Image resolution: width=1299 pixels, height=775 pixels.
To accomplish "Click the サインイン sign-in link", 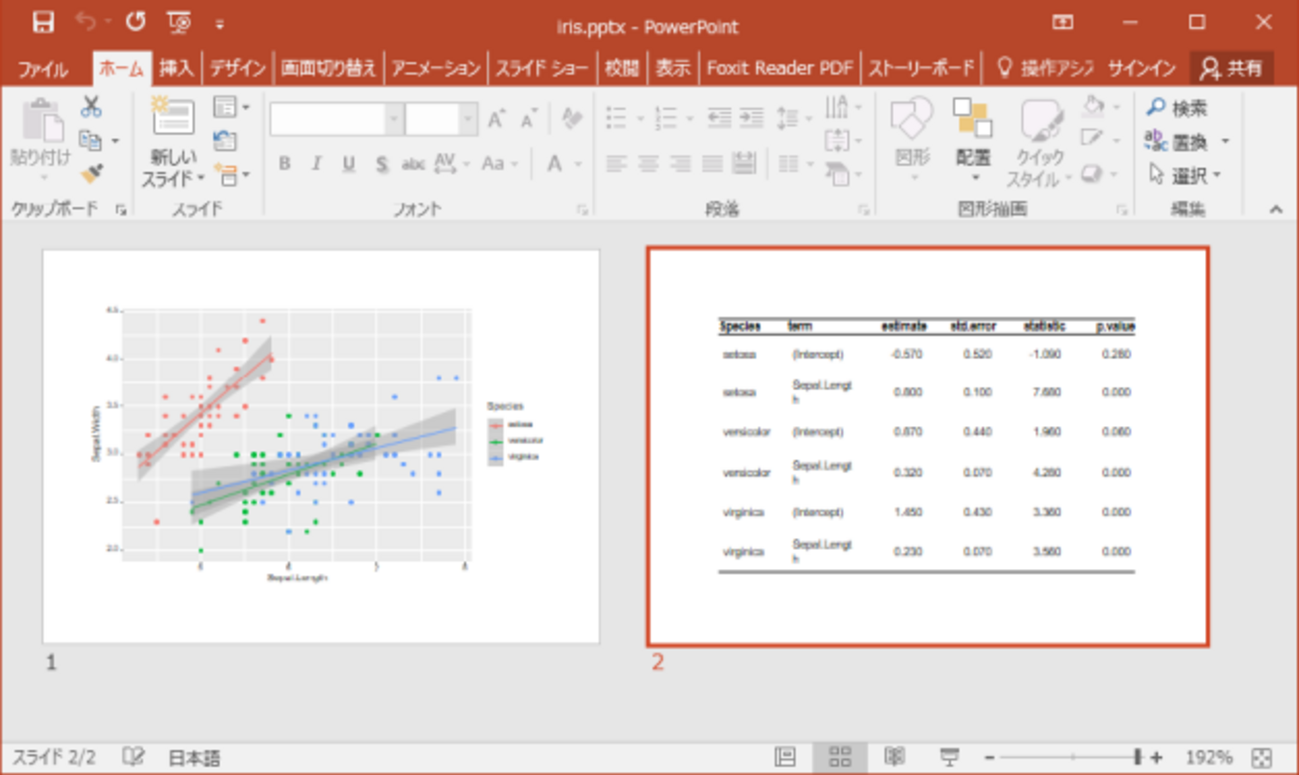I will (x=1141, y=68).
